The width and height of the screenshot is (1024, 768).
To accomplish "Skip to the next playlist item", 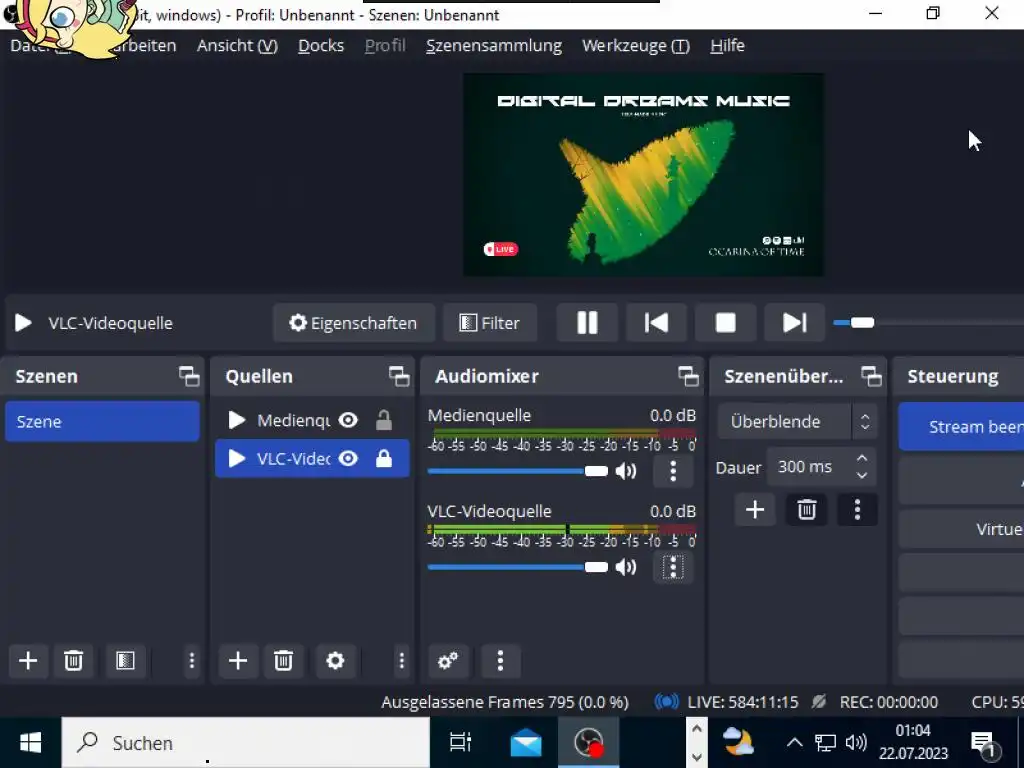I will pyautogui.click(x=795, y=323).
